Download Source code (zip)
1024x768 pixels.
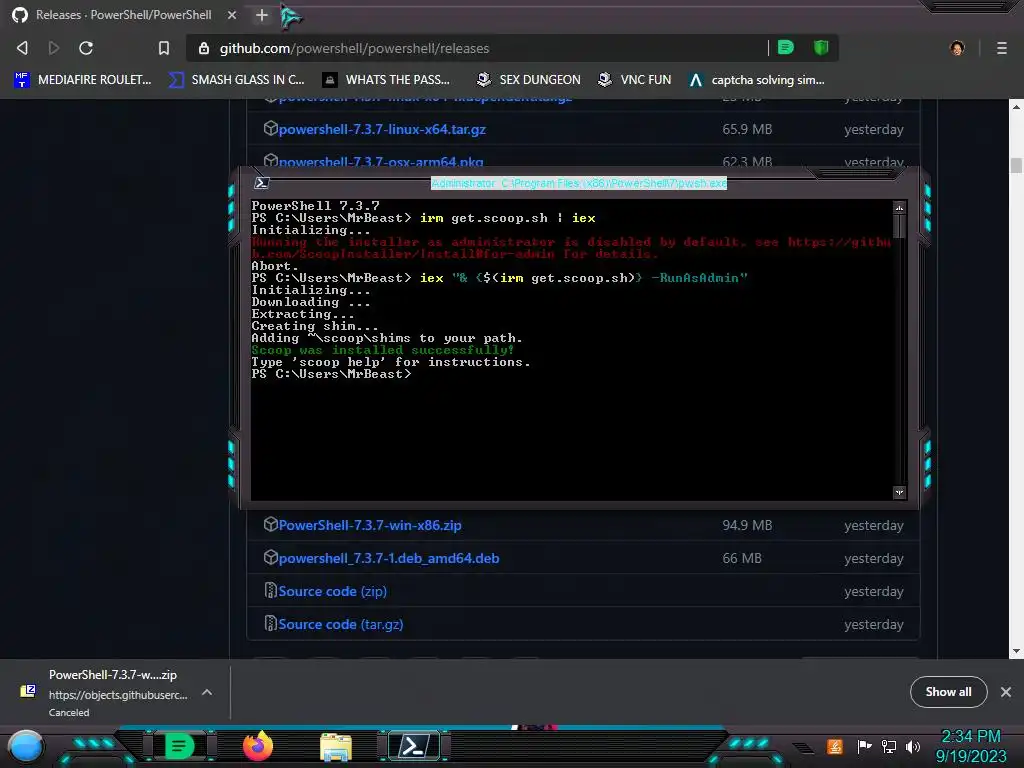[332, 591]
